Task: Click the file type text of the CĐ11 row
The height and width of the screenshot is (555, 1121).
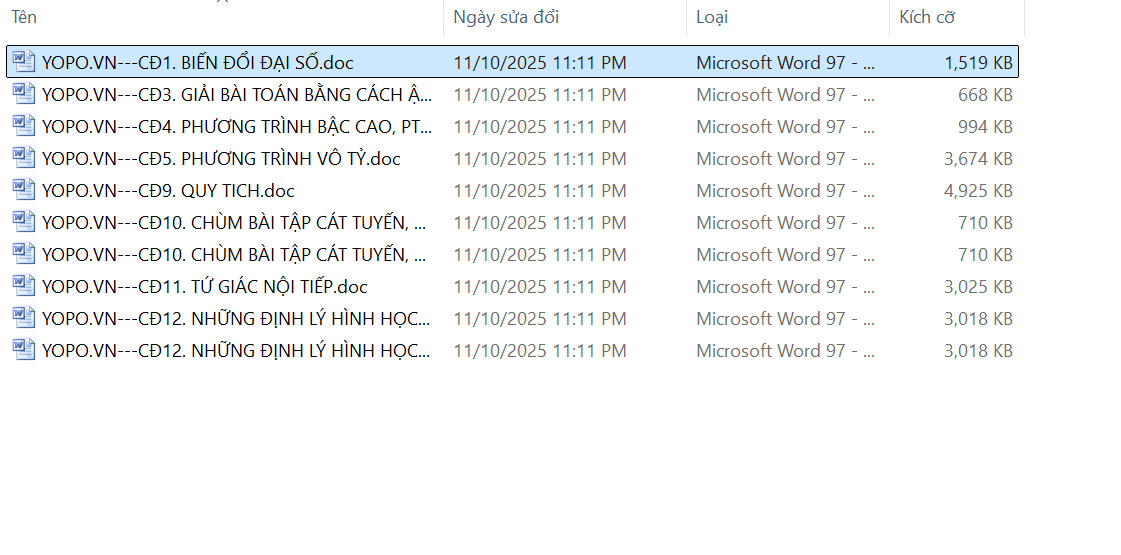Action: coord(785,287)
